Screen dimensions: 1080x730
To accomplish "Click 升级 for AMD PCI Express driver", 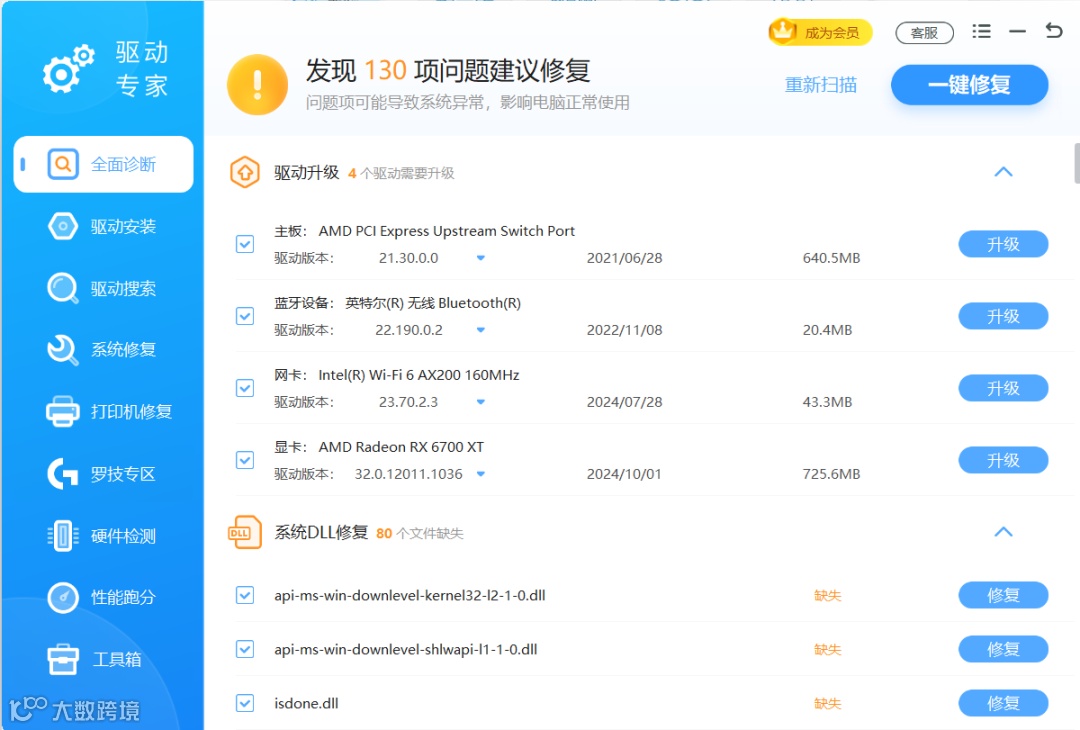I will click(x=1003, y=244).
